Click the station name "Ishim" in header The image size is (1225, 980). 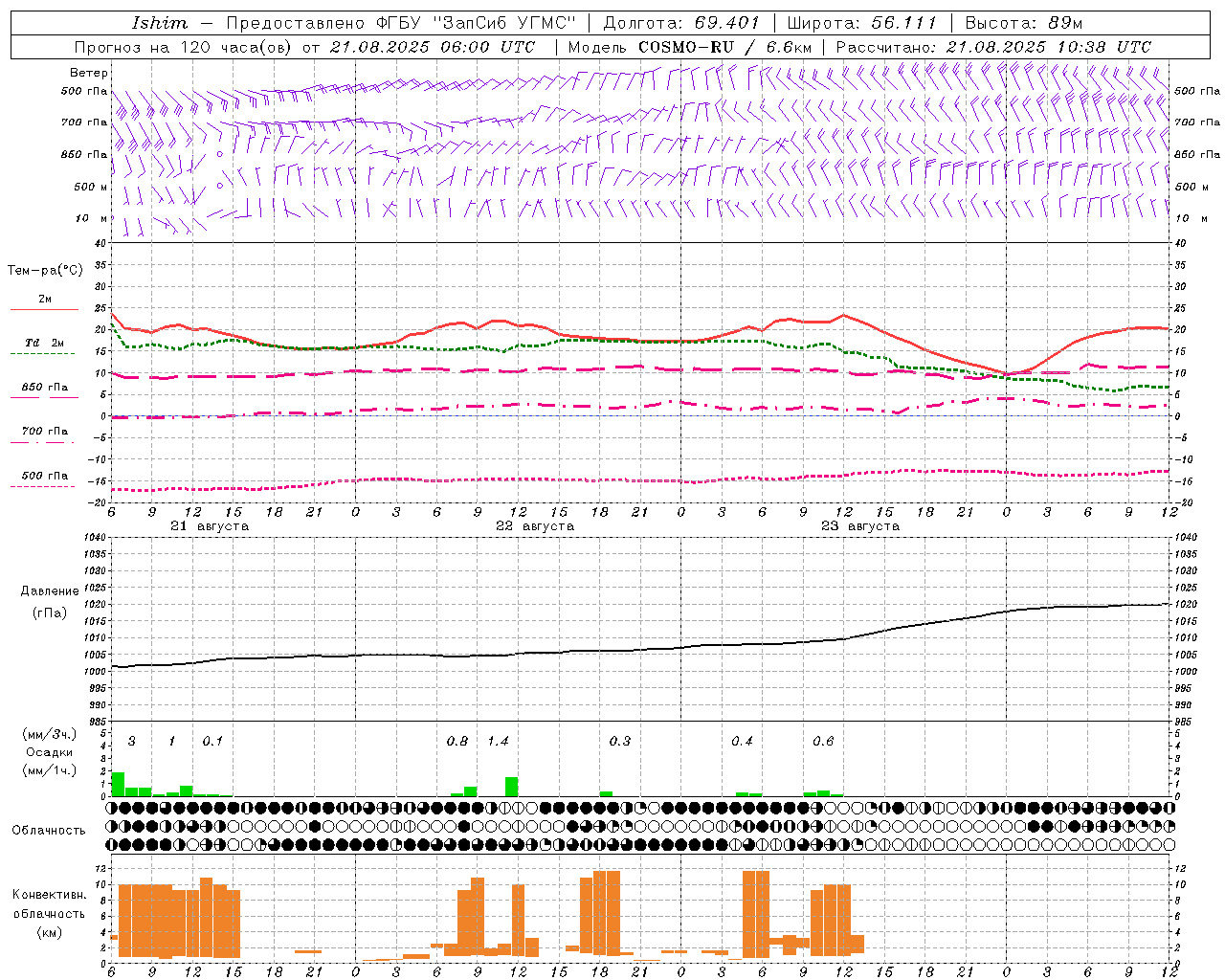coord(160,23)
